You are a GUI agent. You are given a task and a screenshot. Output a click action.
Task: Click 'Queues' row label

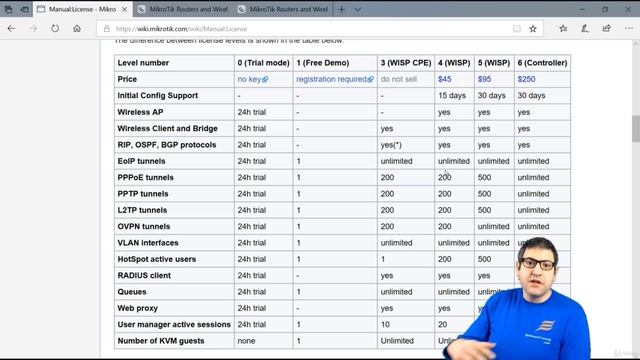[132, 291]
